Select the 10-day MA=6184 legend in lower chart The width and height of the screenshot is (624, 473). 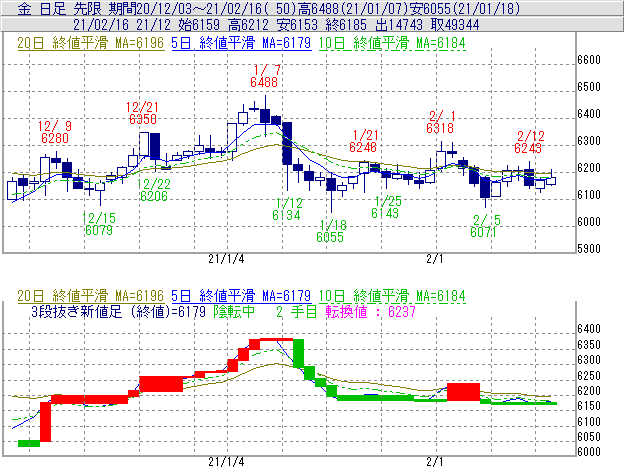point(392,296)
